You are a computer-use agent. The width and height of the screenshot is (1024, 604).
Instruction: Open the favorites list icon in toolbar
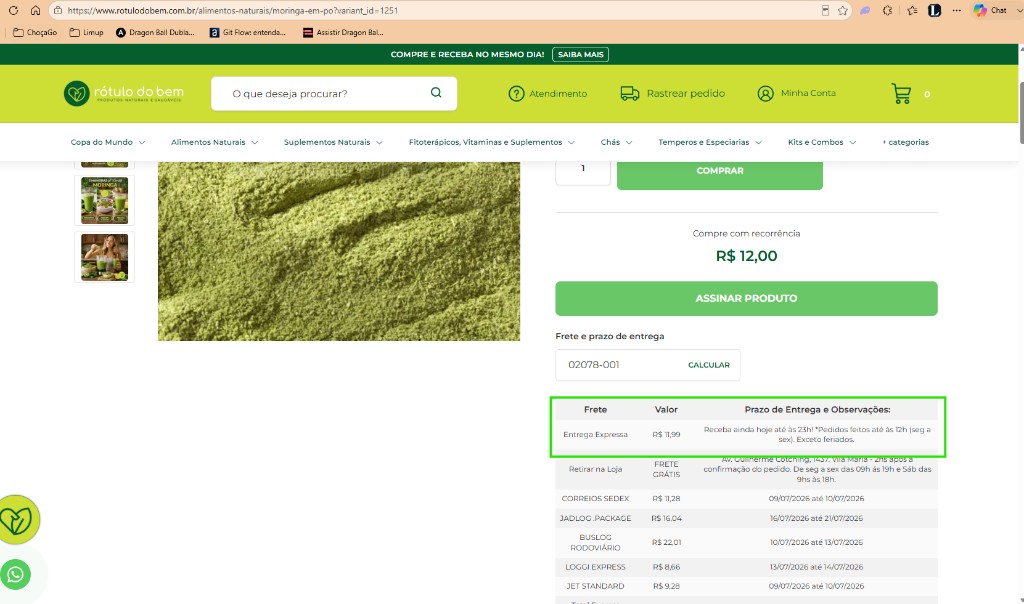tap(912, 10)
